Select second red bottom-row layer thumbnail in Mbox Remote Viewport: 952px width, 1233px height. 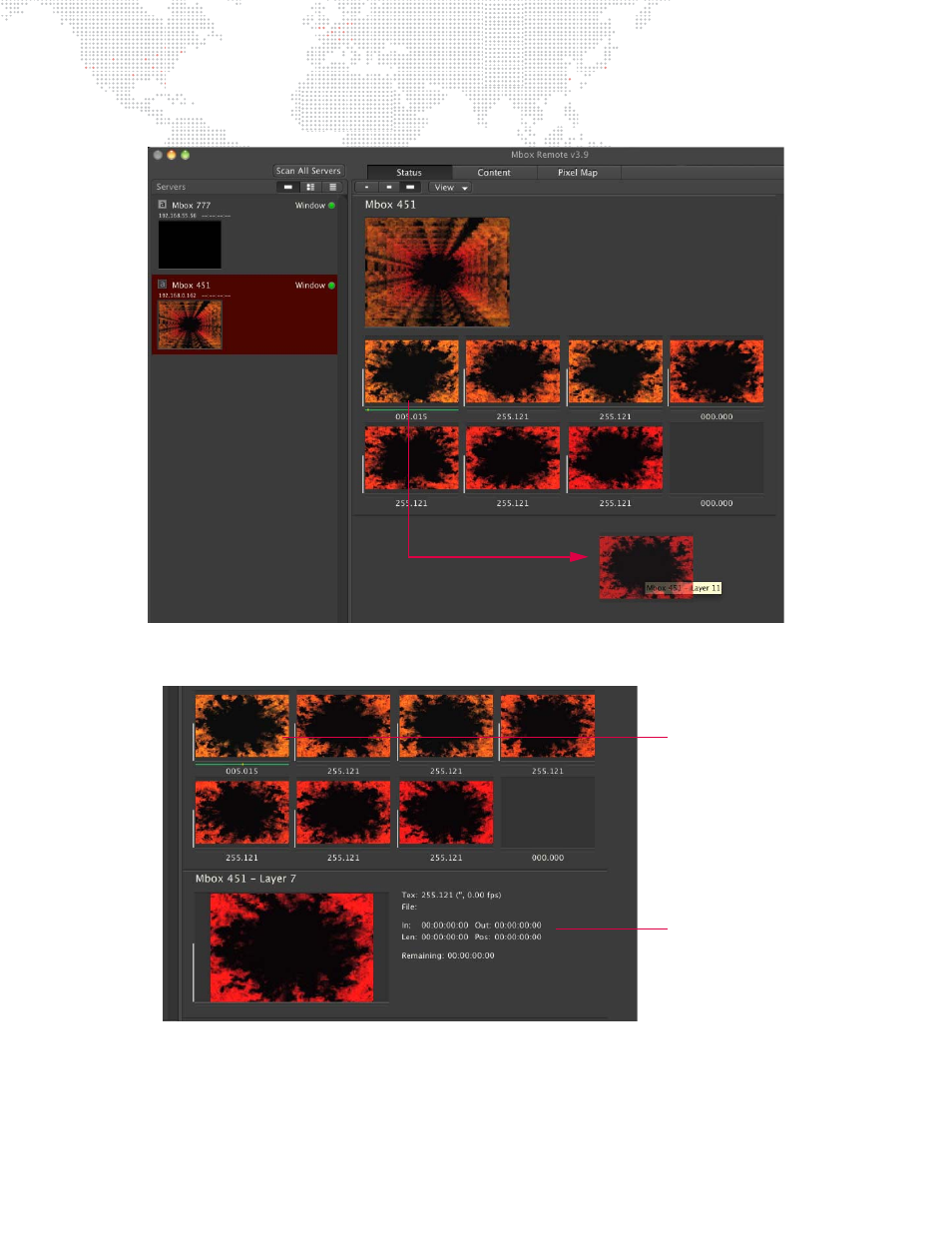513,458
